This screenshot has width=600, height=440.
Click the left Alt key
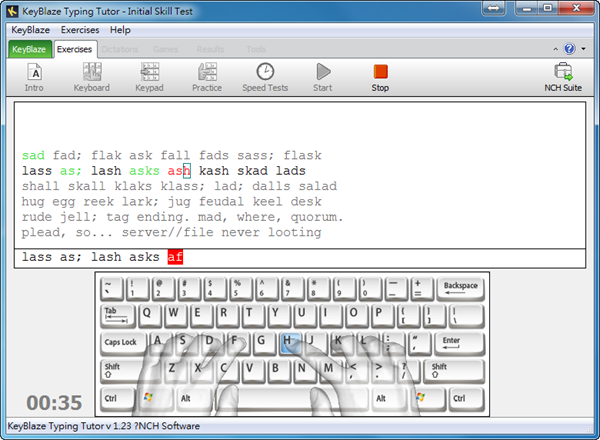tap(194, 399)
